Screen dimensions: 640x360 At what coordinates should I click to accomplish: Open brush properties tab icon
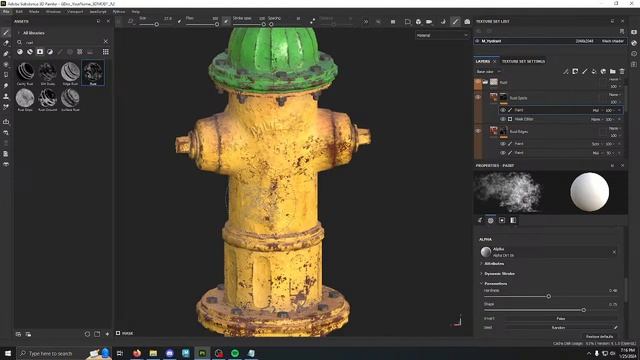[x=480, y=220]
